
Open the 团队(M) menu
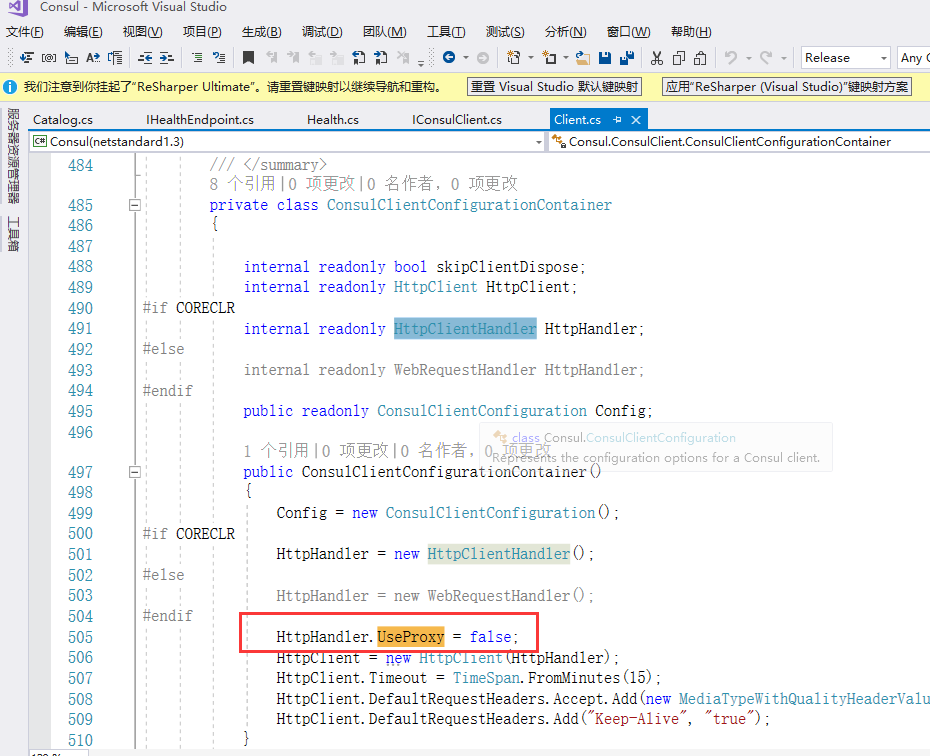384,32
